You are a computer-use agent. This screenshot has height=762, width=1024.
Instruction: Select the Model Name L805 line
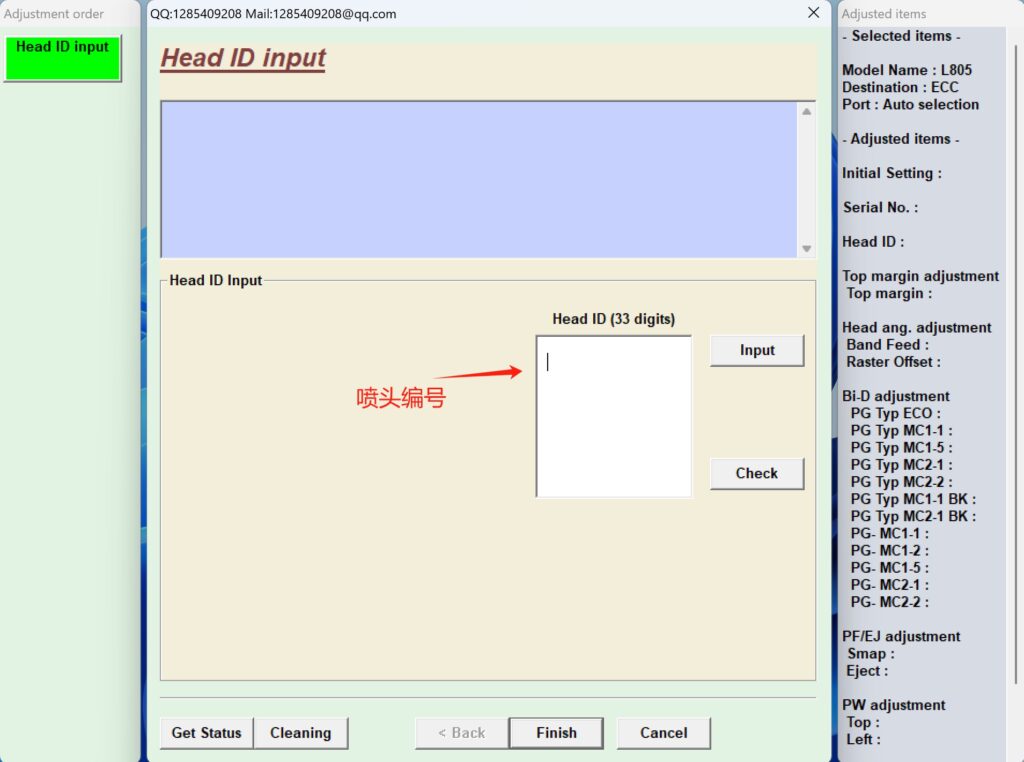pos(906,70)
